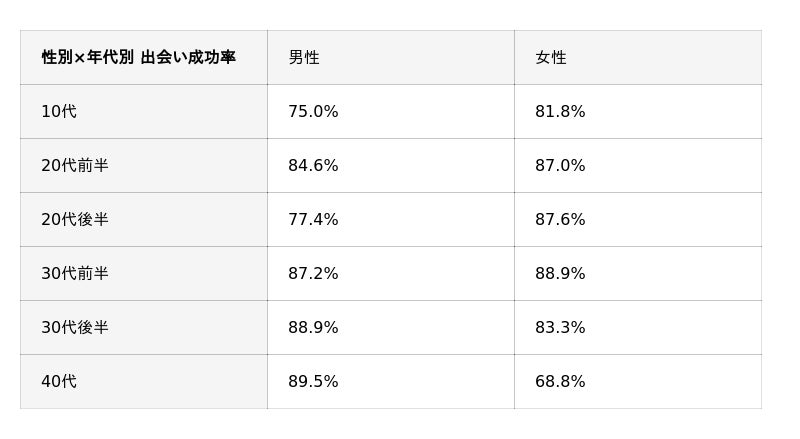Click the 30代後半 row label
800x439 pixels.
click(x=75, y=328)
